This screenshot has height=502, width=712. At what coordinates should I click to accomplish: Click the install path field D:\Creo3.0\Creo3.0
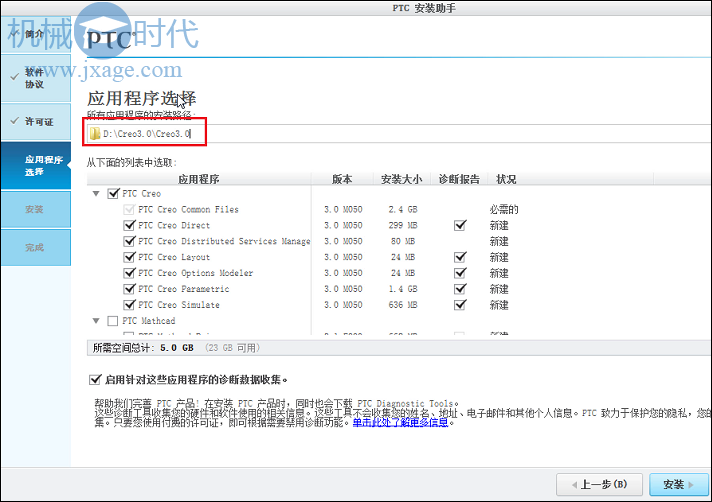[399, 133]
